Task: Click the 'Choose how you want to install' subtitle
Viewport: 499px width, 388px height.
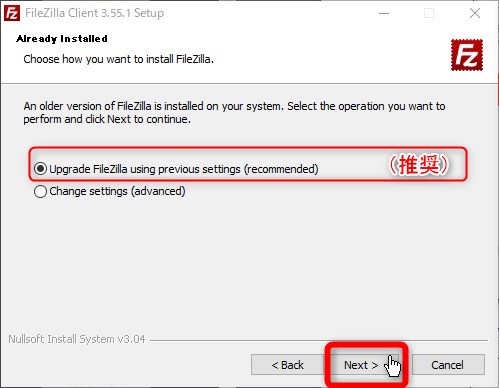Action: coord(118,59)
